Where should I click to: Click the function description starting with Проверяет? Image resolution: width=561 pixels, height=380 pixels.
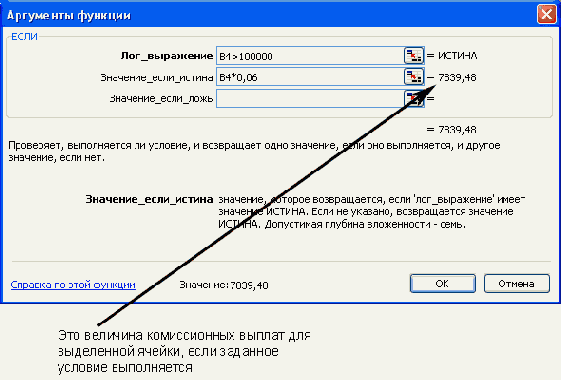tap(254, 151)
